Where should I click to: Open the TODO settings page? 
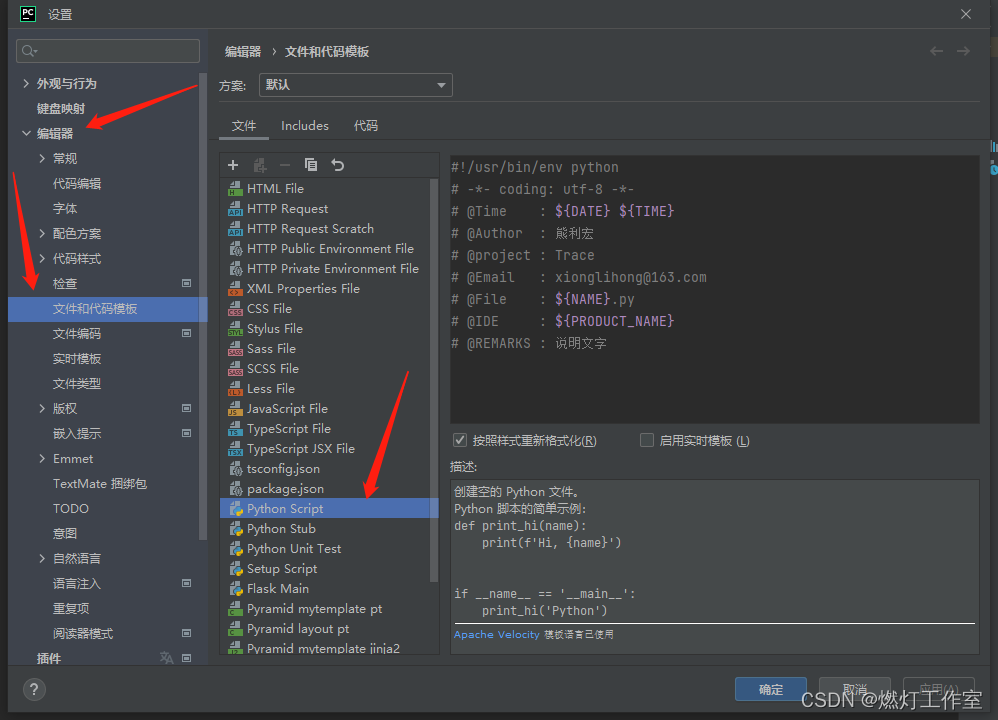coord(71,509)
